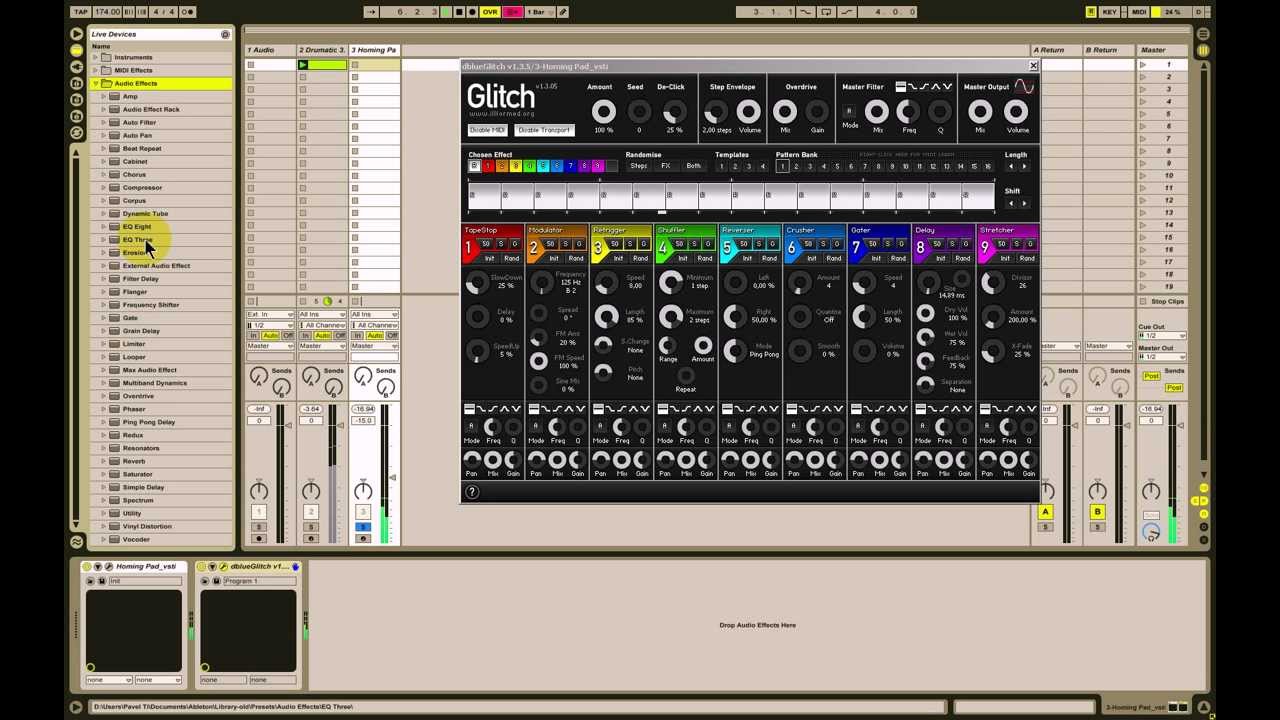Click Randomise Steps button
This screenshot has height=720, width=1280.
[x=638, y=166]
